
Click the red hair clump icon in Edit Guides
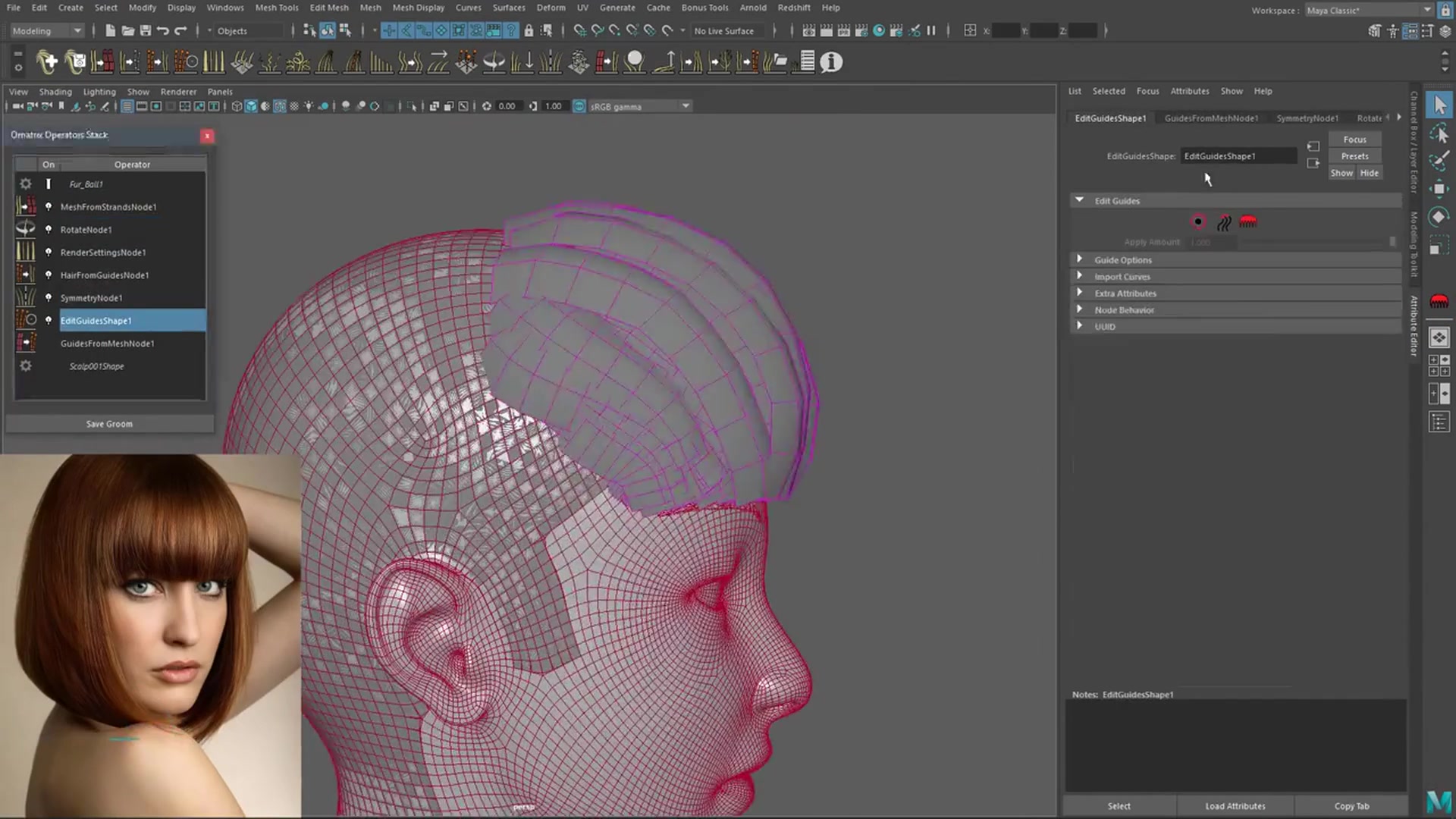tap(1248, 221)
